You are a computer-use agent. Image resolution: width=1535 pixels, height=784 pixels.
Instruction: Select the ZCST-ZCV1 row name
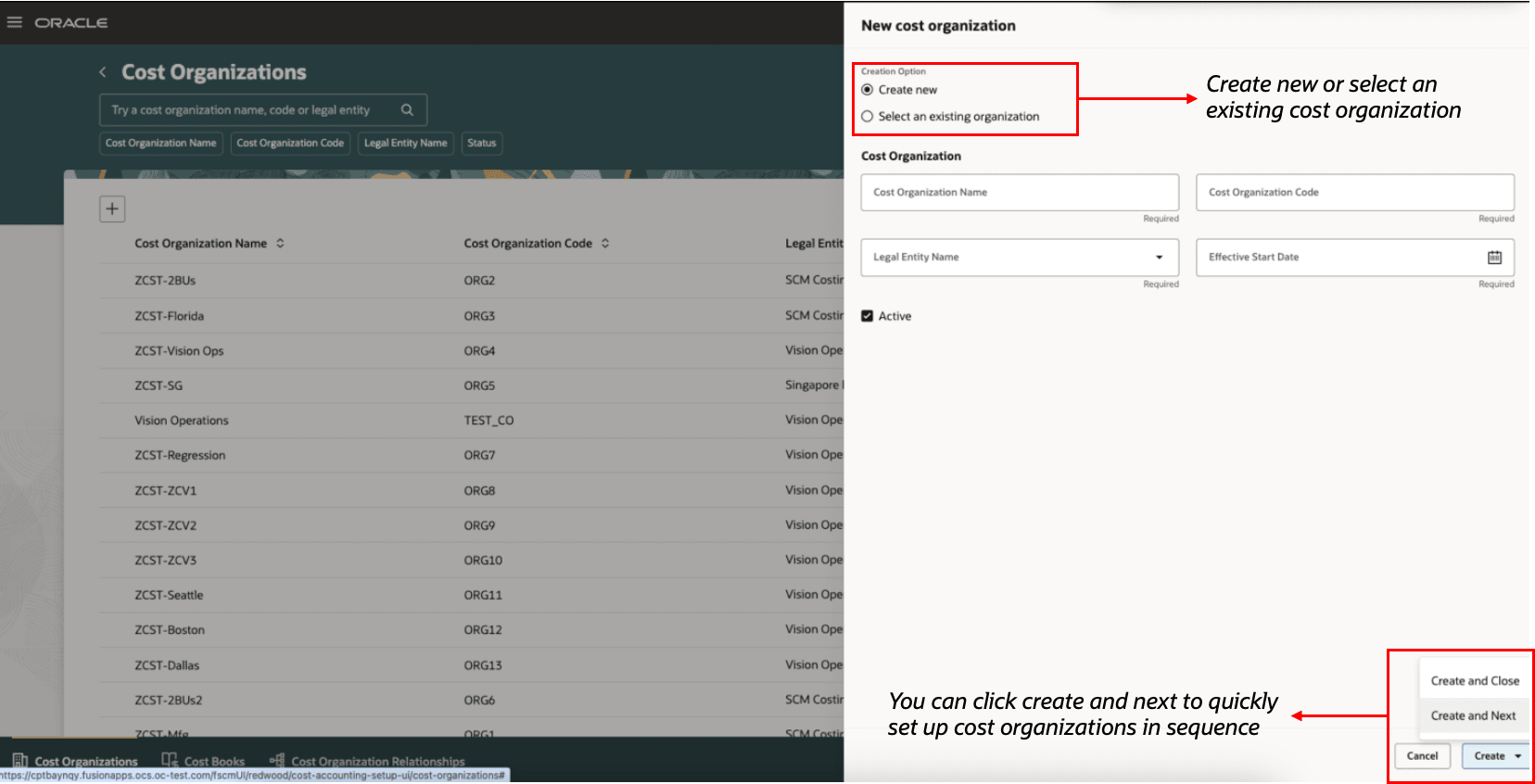(x=166, y=491)
